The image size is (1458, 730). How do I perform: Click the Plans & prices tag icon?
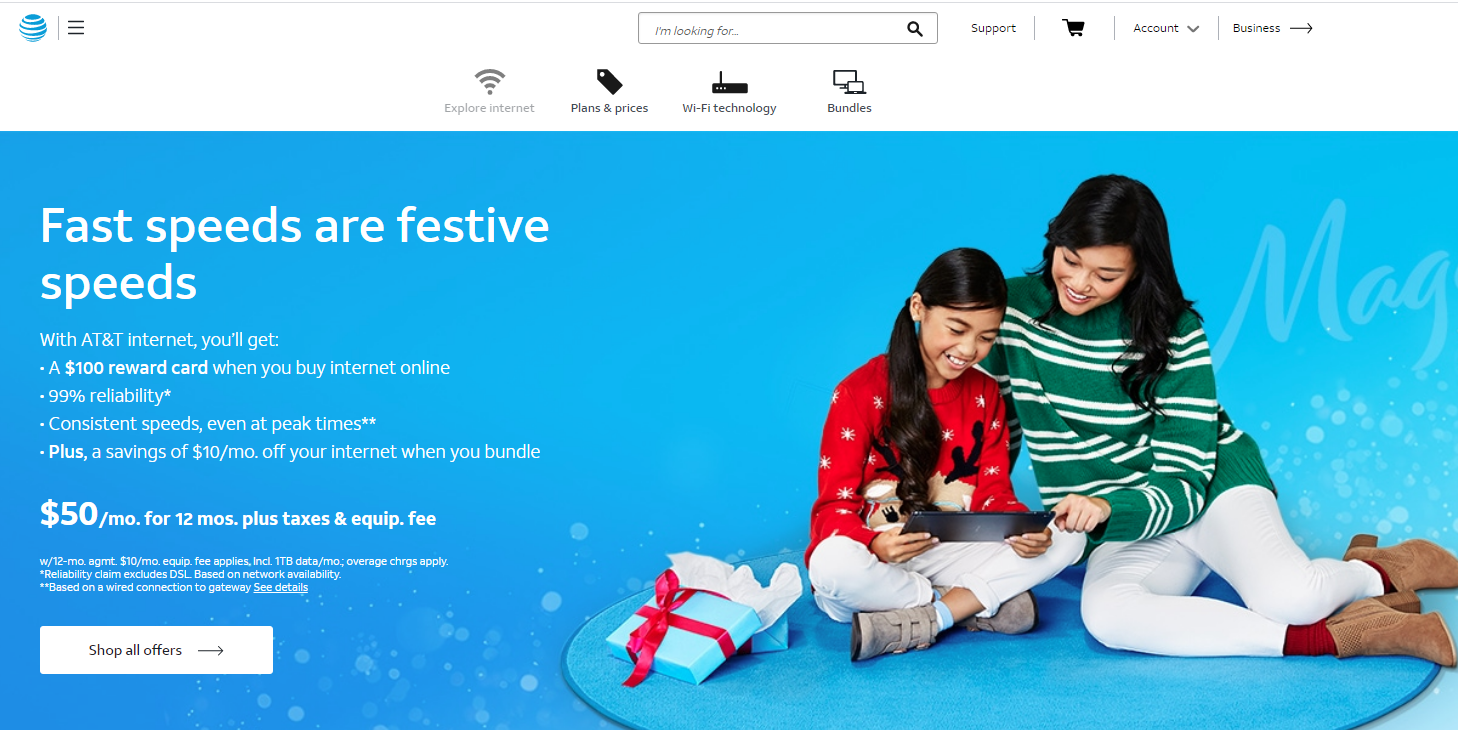609,82
